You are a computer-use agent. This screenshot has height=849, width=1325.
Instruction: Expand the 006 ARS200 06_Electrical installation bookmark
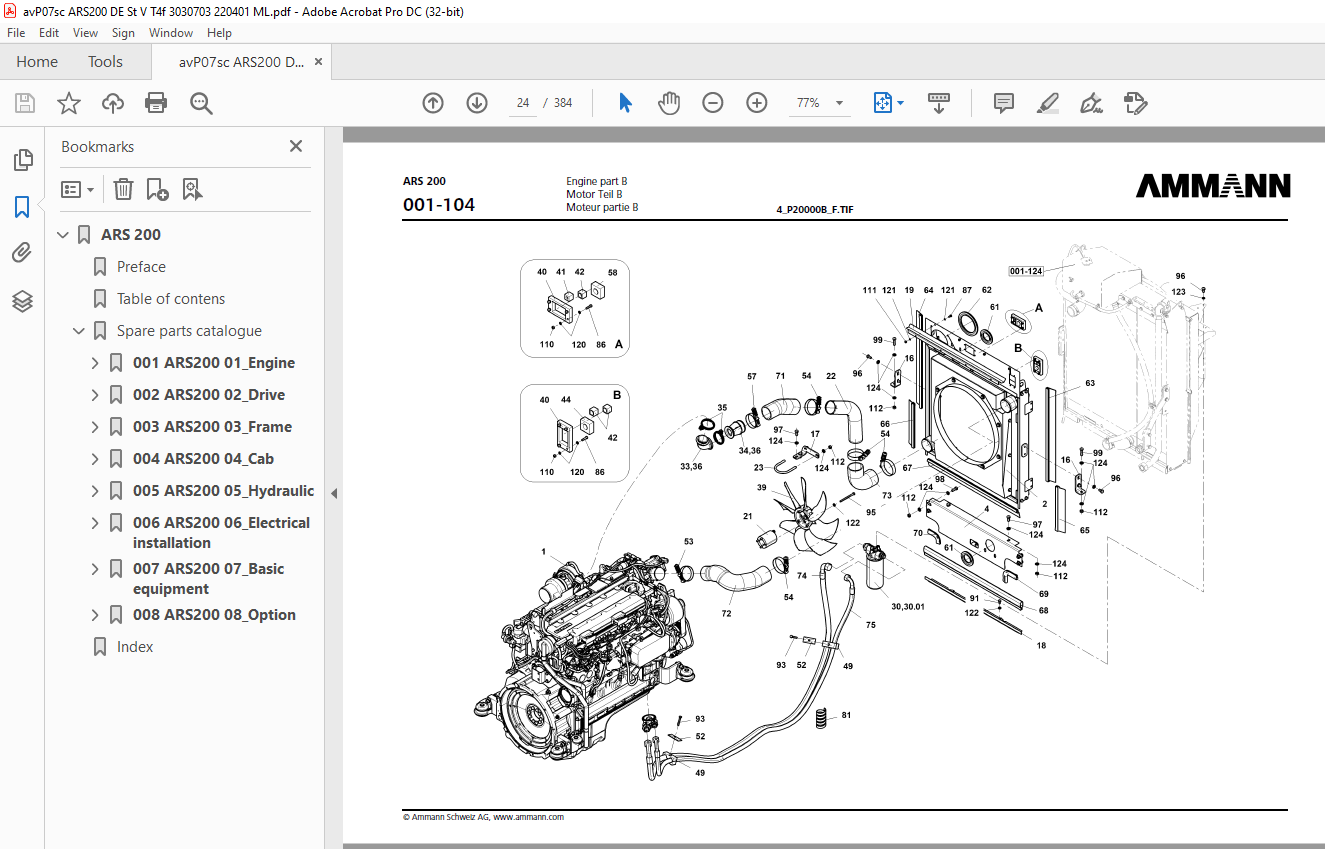click(x=95, y=523)
